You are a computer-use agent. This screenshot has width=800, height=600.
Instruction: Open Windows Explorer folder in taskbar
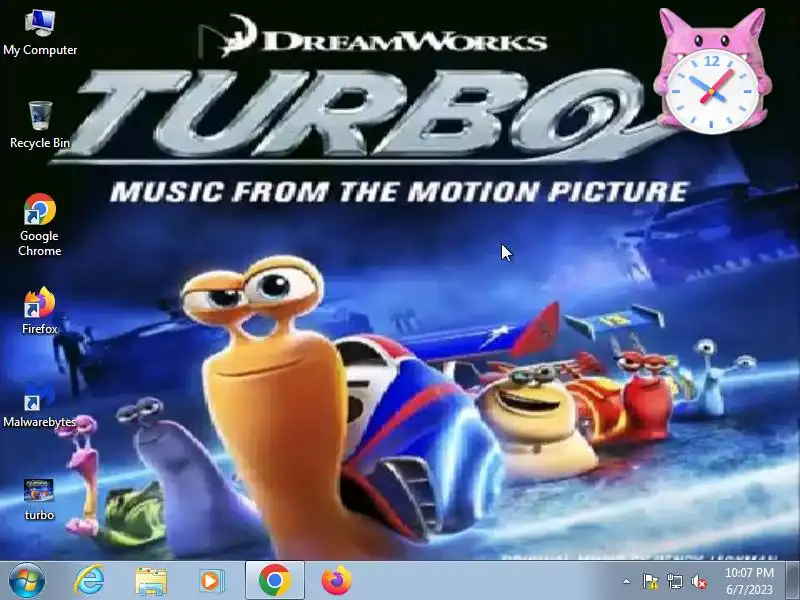pos(151,581)
